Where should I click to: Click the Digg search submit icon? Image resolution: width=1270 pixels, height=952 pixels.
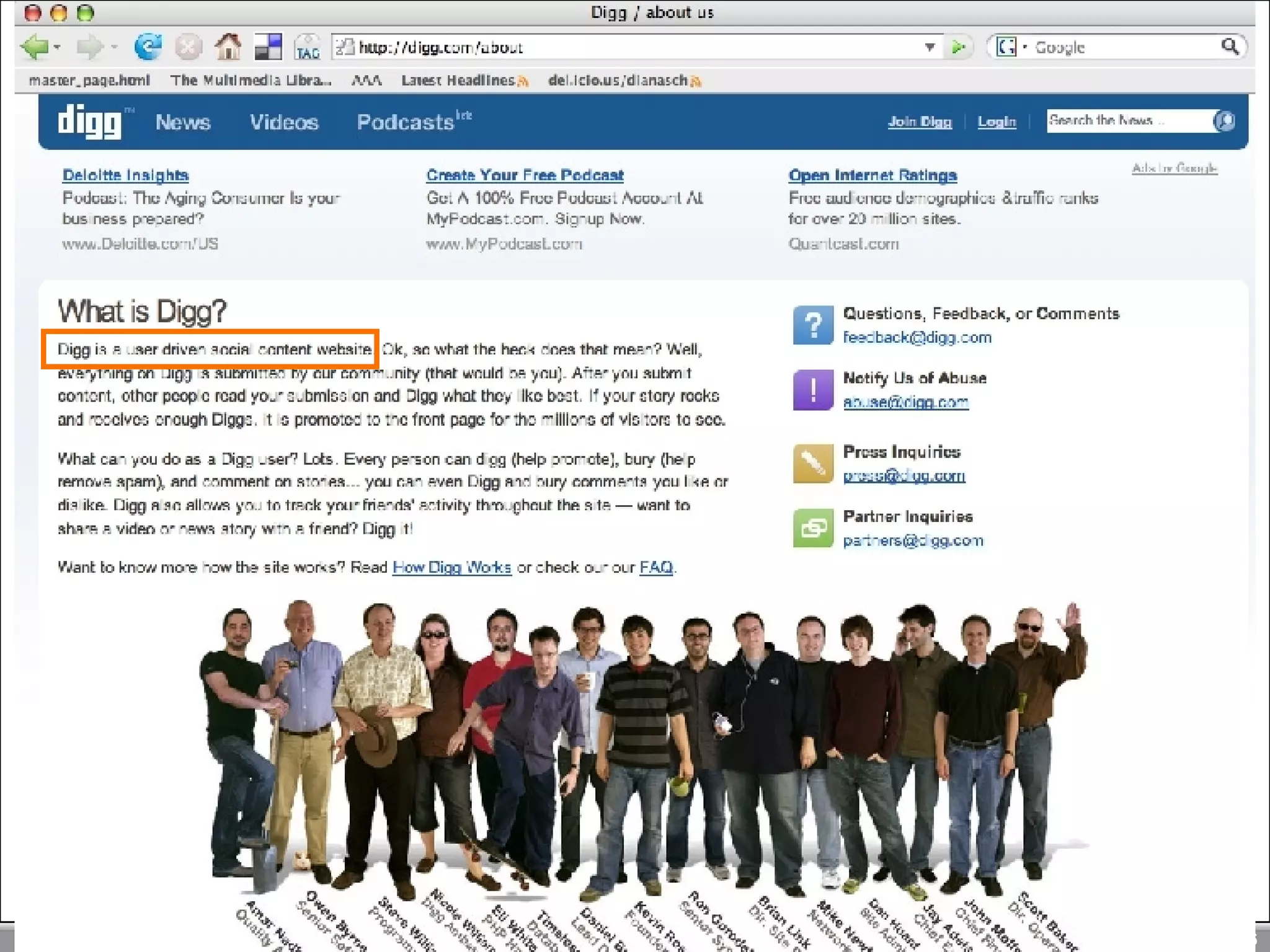[1224, 121]
